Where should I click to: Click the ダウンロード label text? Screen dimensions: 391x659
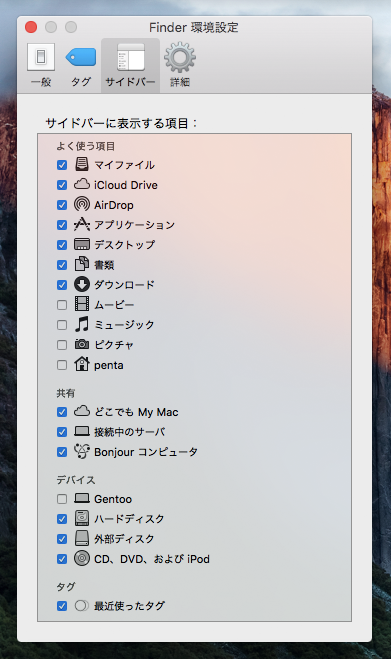pyautogui.click(x=124, y=285)
